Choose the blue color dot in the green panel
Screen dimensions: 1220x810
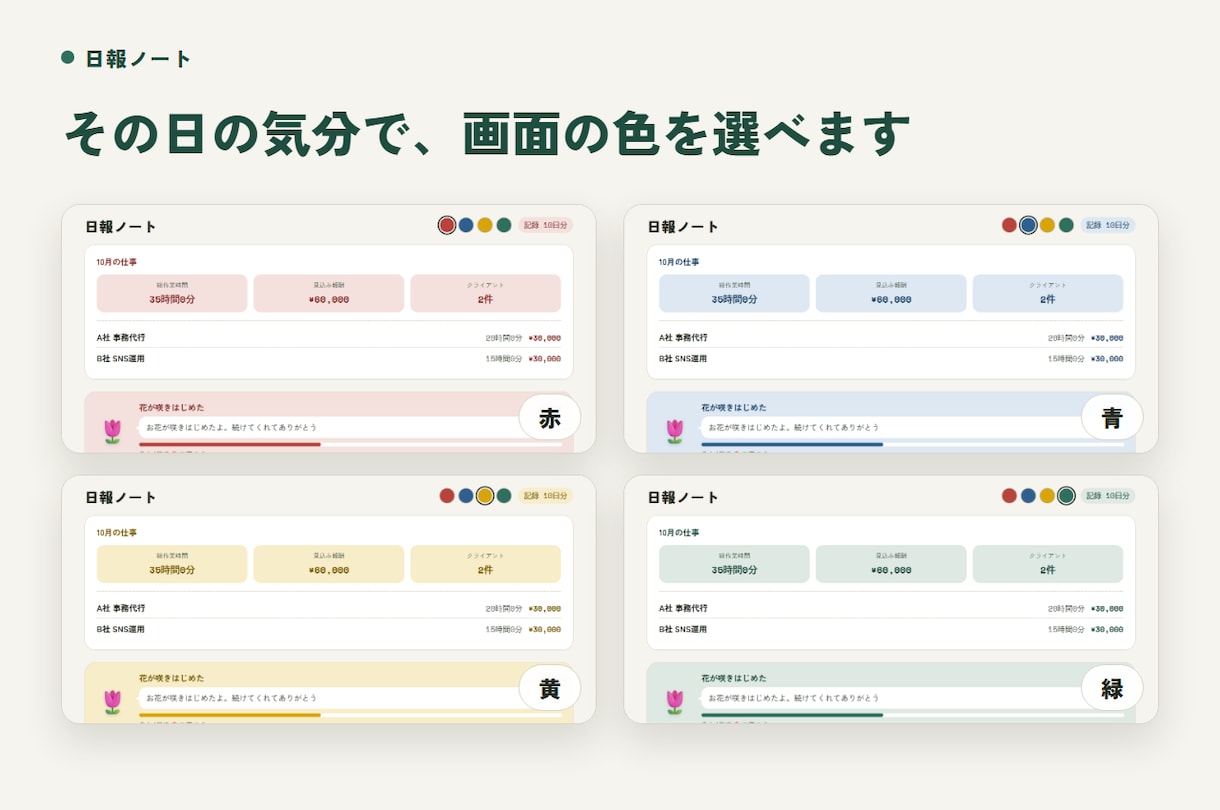pos(1028,495)
